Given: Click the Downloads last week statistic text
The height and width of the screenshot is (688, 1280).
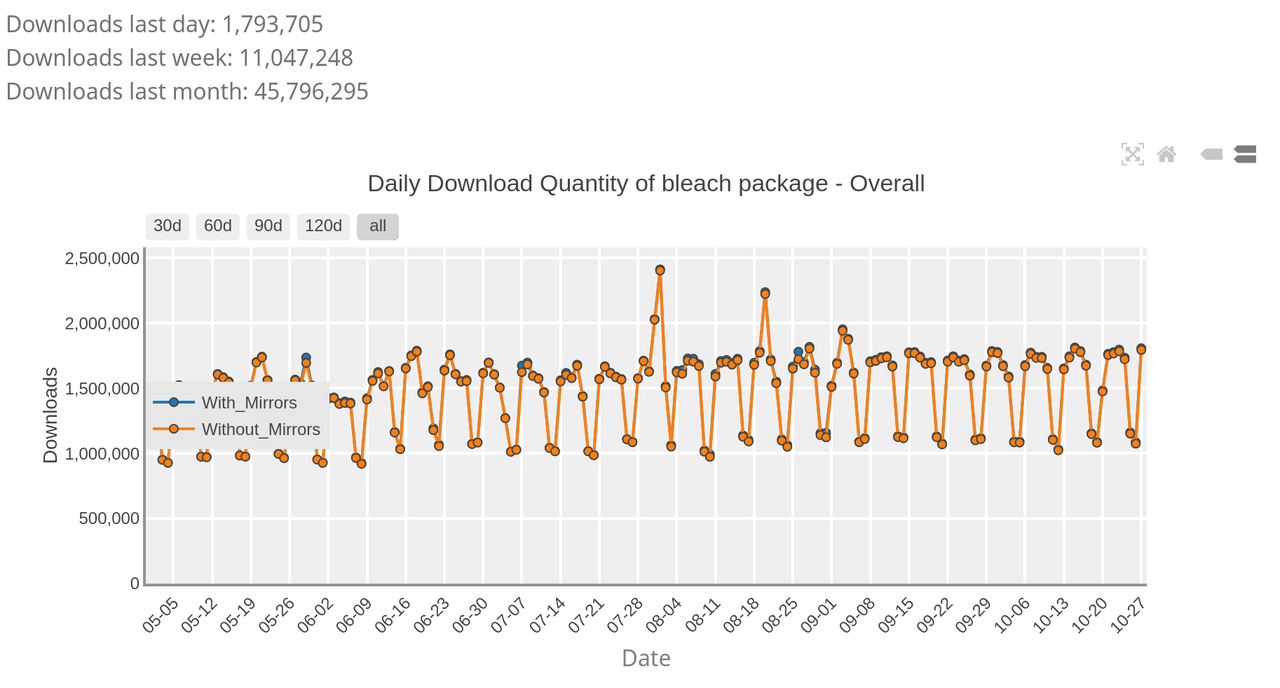Looking at the screenshot, I should tap(180, 58).
